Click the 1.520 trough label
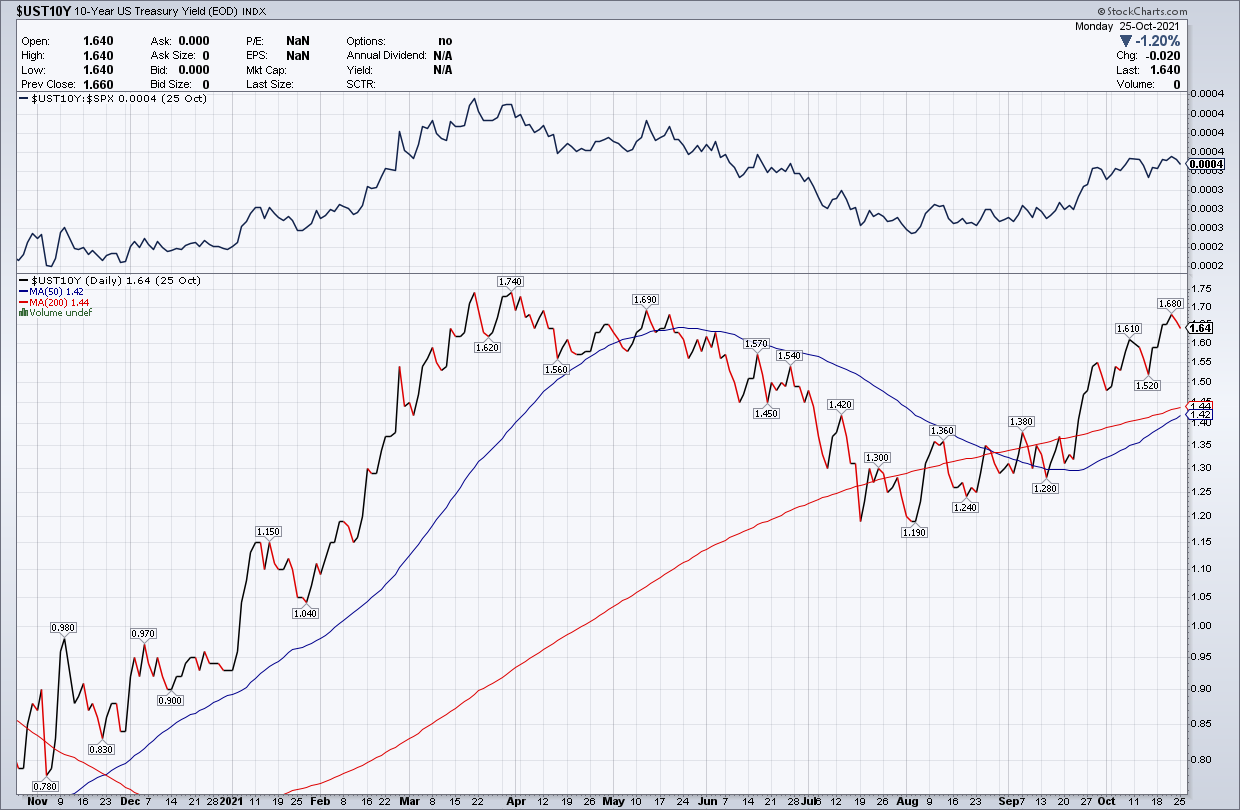 coord(1148,384)
